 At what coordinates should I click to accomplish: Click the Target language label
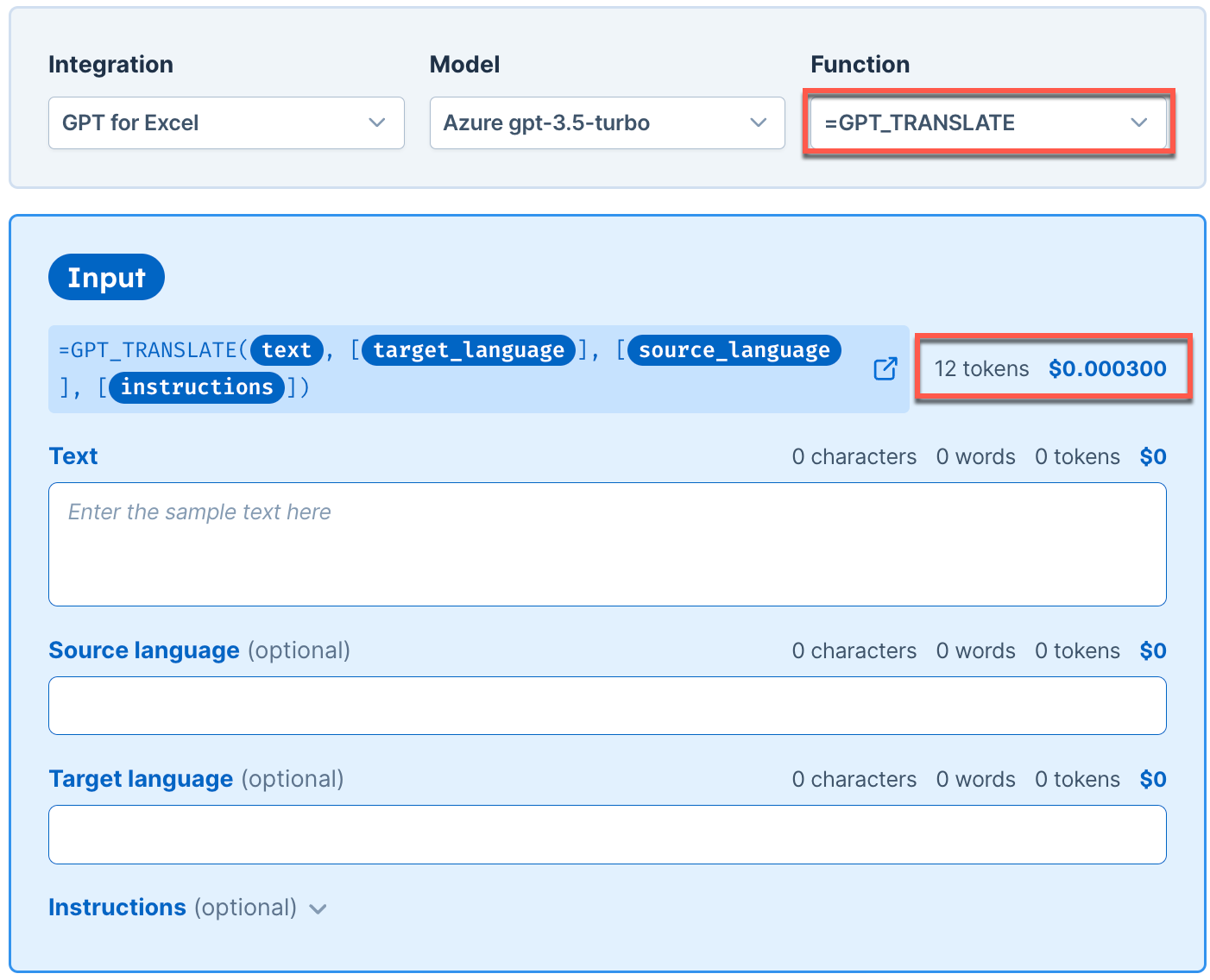click(x=141, y=779)
